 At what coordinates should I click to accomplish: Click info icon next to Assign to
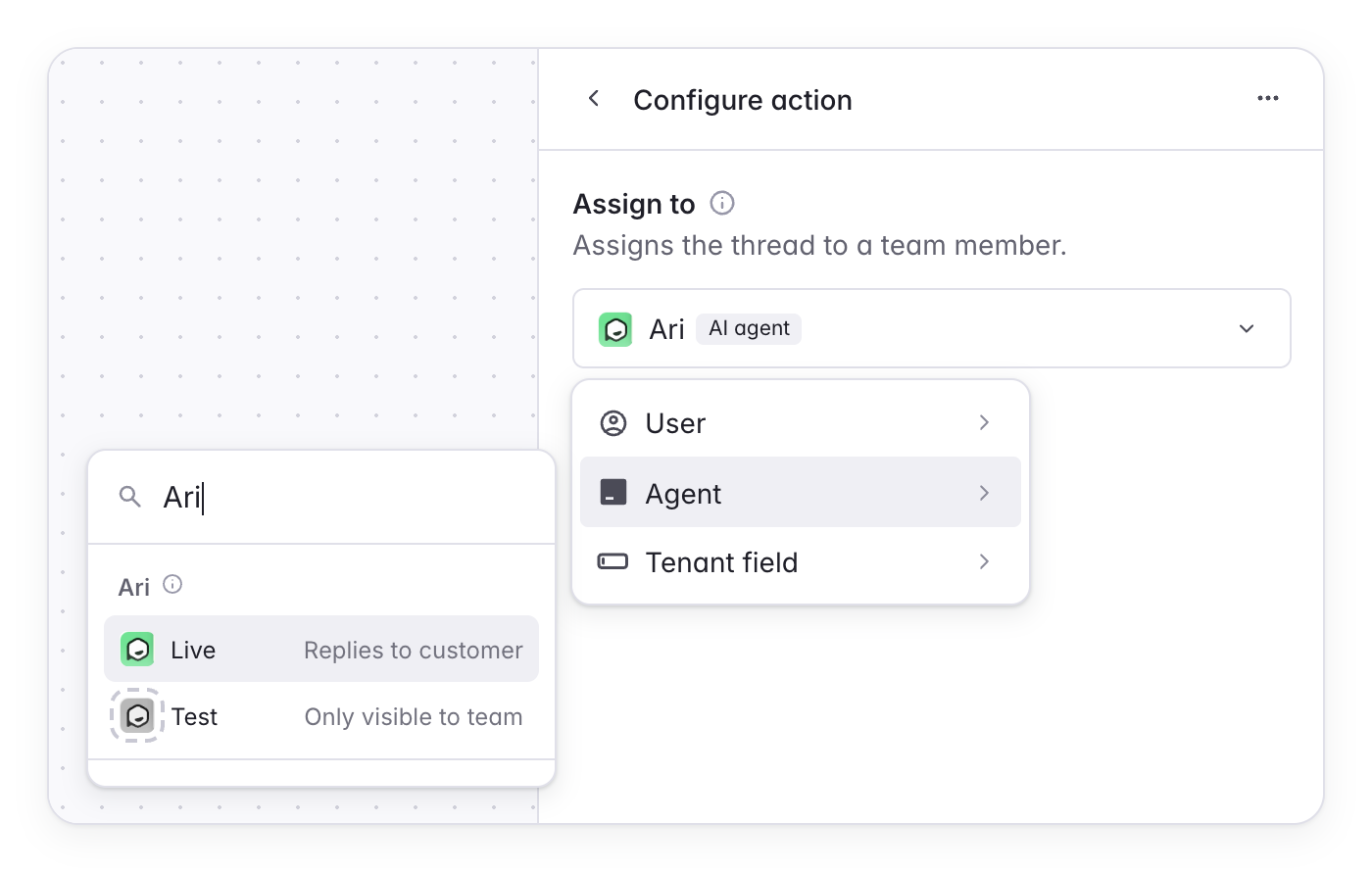(722, 203)
